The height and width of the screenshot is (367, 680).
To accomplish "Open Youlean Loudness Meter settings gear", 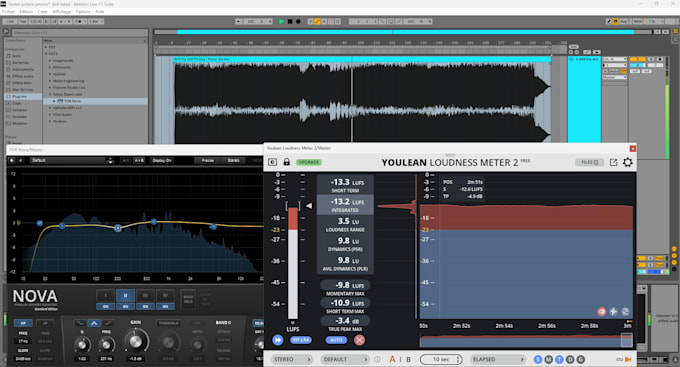I will tap(628, 162).
